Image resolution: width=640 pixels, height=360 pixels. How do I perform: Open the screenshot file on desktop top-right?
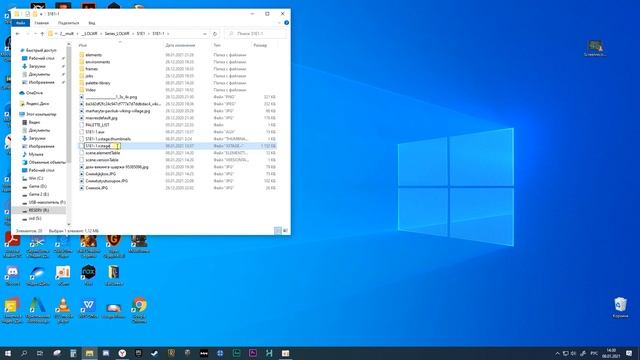click(595, 48)
